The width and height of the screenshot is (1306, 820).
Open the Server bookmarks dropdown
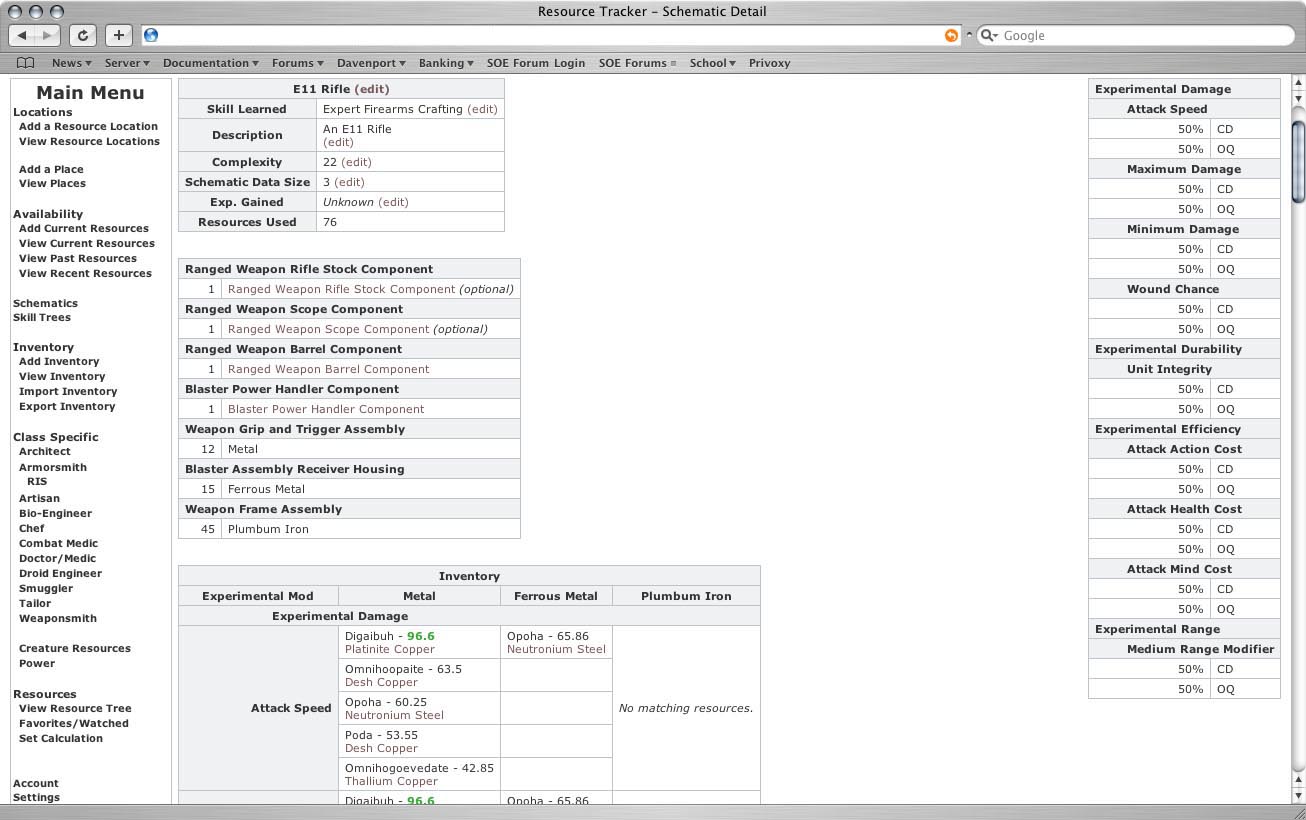coord(127,63)
